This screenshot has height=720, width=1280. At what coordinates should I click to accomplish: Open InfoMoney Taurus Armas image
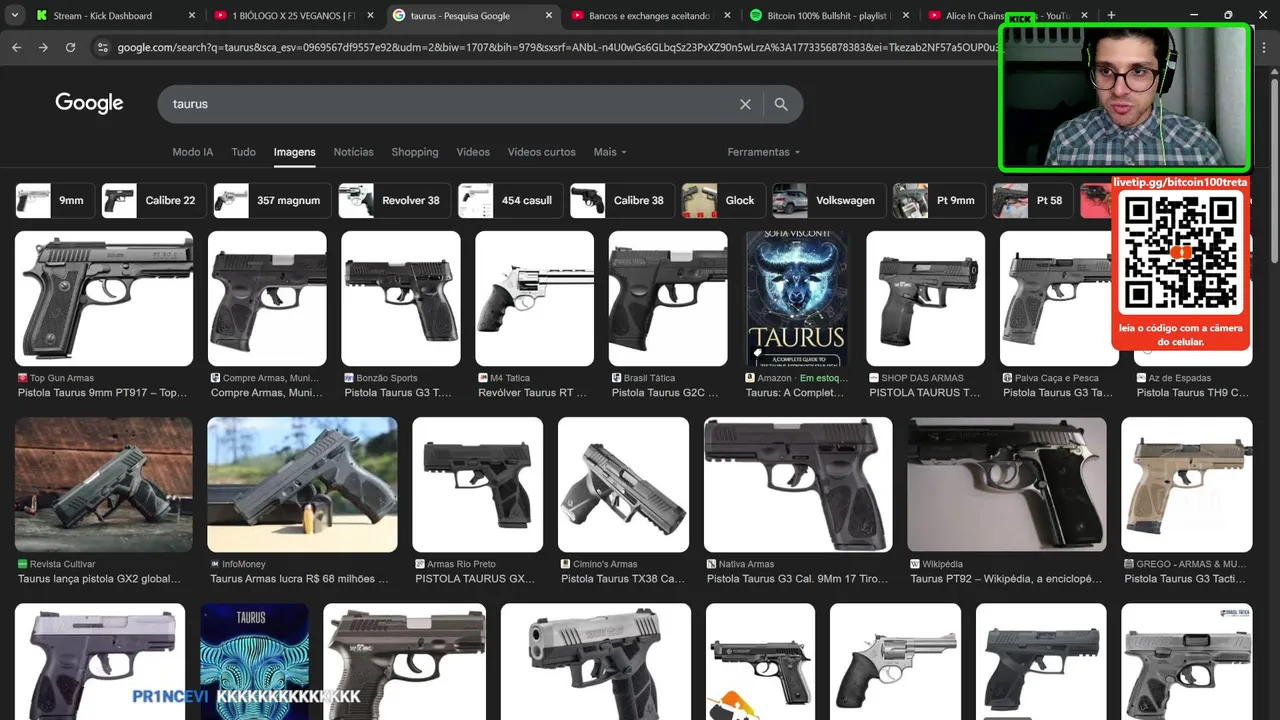(x=302, y=485)
